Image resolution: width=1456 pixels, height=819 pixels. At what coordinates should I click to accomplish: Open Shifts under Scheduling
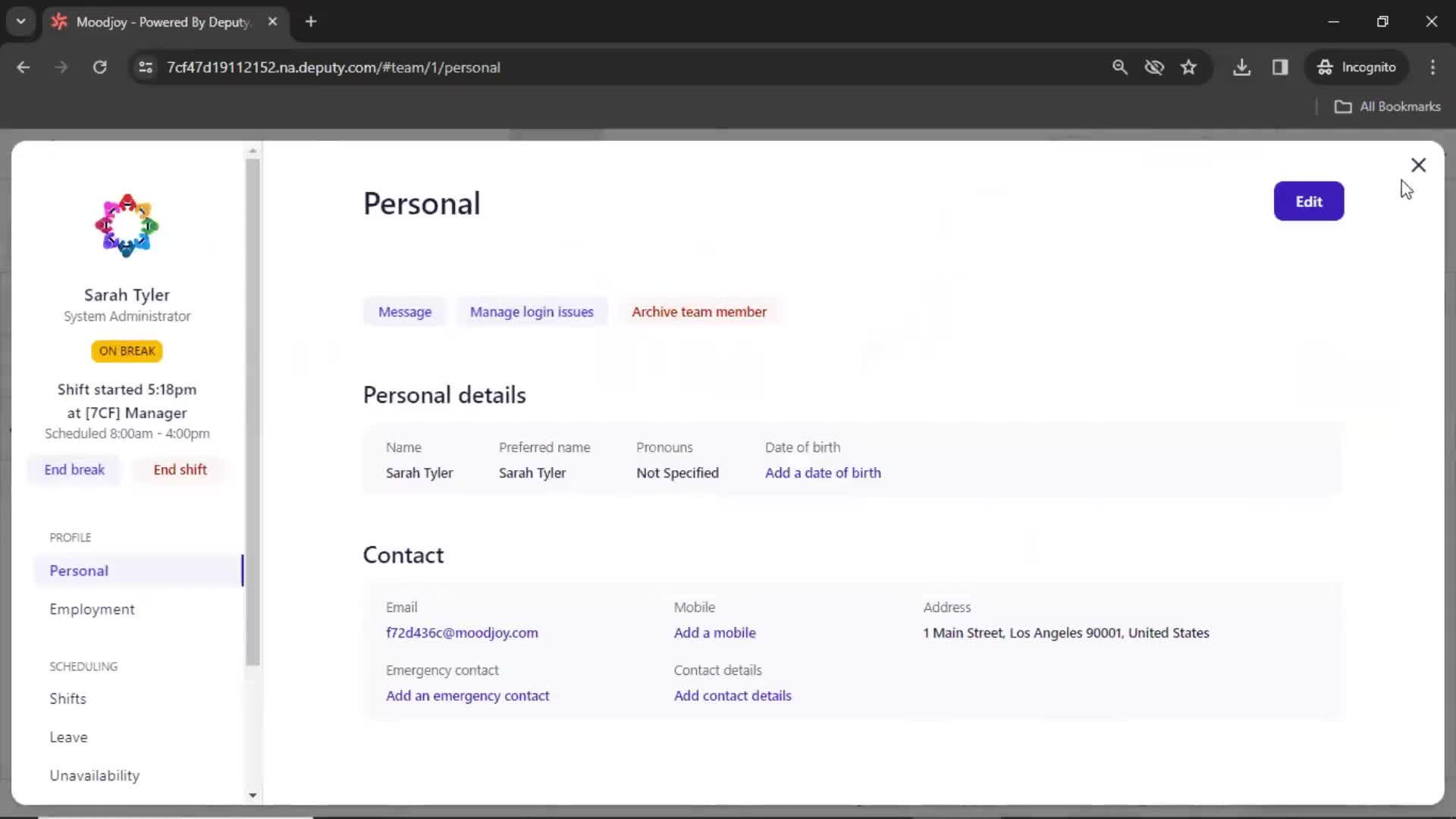click(67, 698)
